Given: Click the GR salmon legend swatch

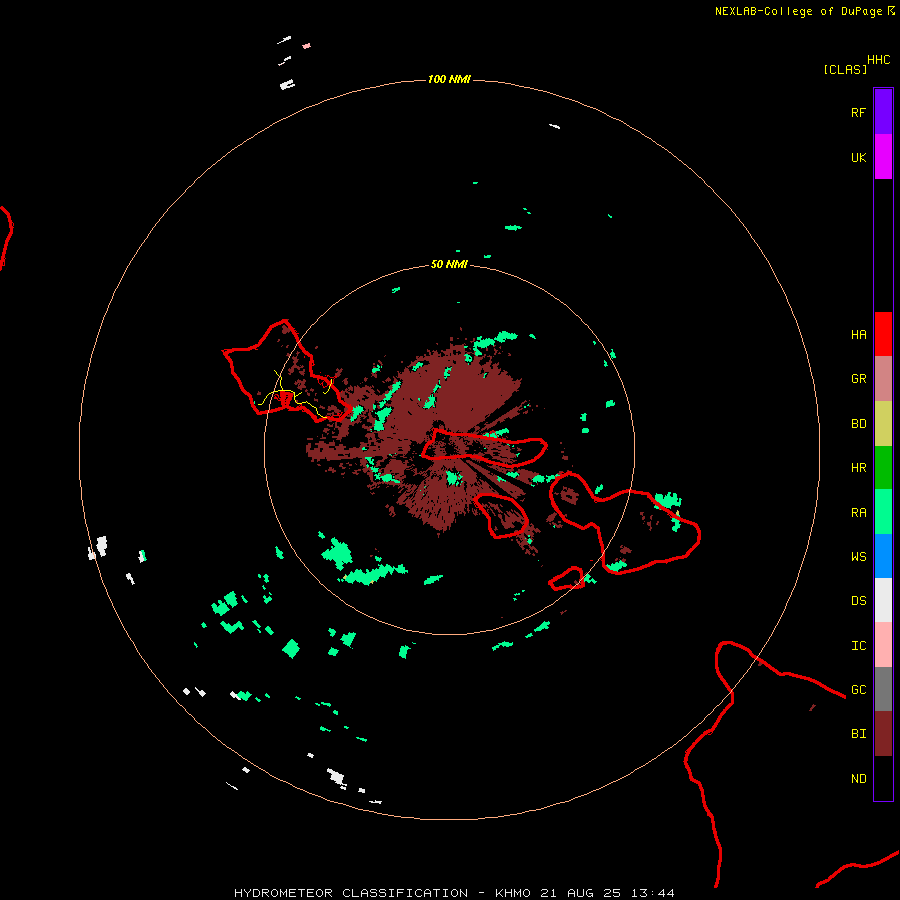Looking at the screenshot, I should pyautogui.click(x=883, y=379).
